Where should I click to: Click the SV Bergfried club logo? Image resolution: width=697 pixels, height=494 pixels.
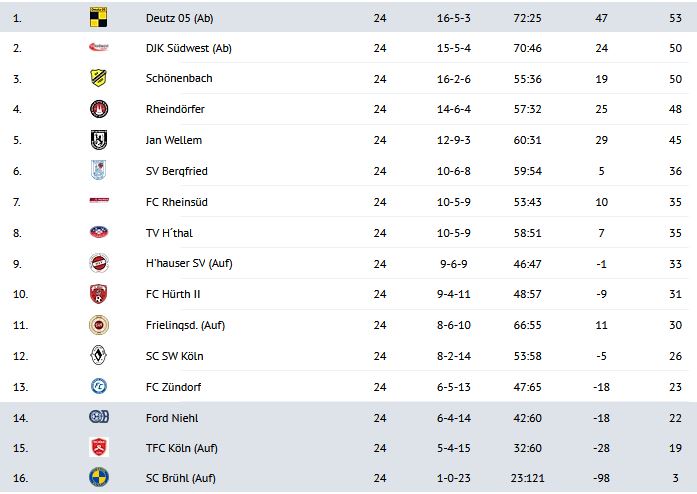click(x=99, y=171)
